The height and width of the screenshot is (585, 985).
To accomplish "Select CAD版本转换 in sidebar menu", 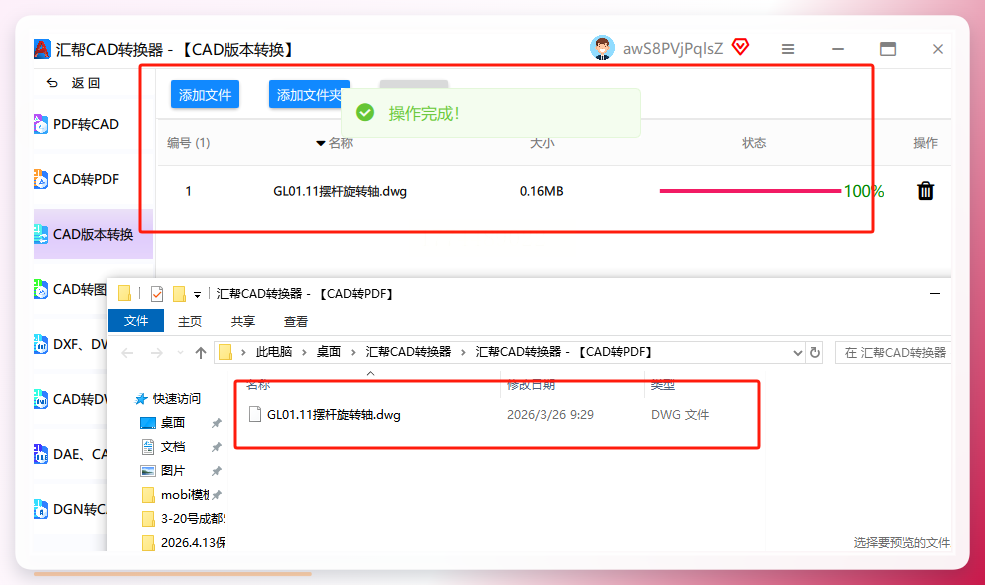I will (x=93, y=234).
